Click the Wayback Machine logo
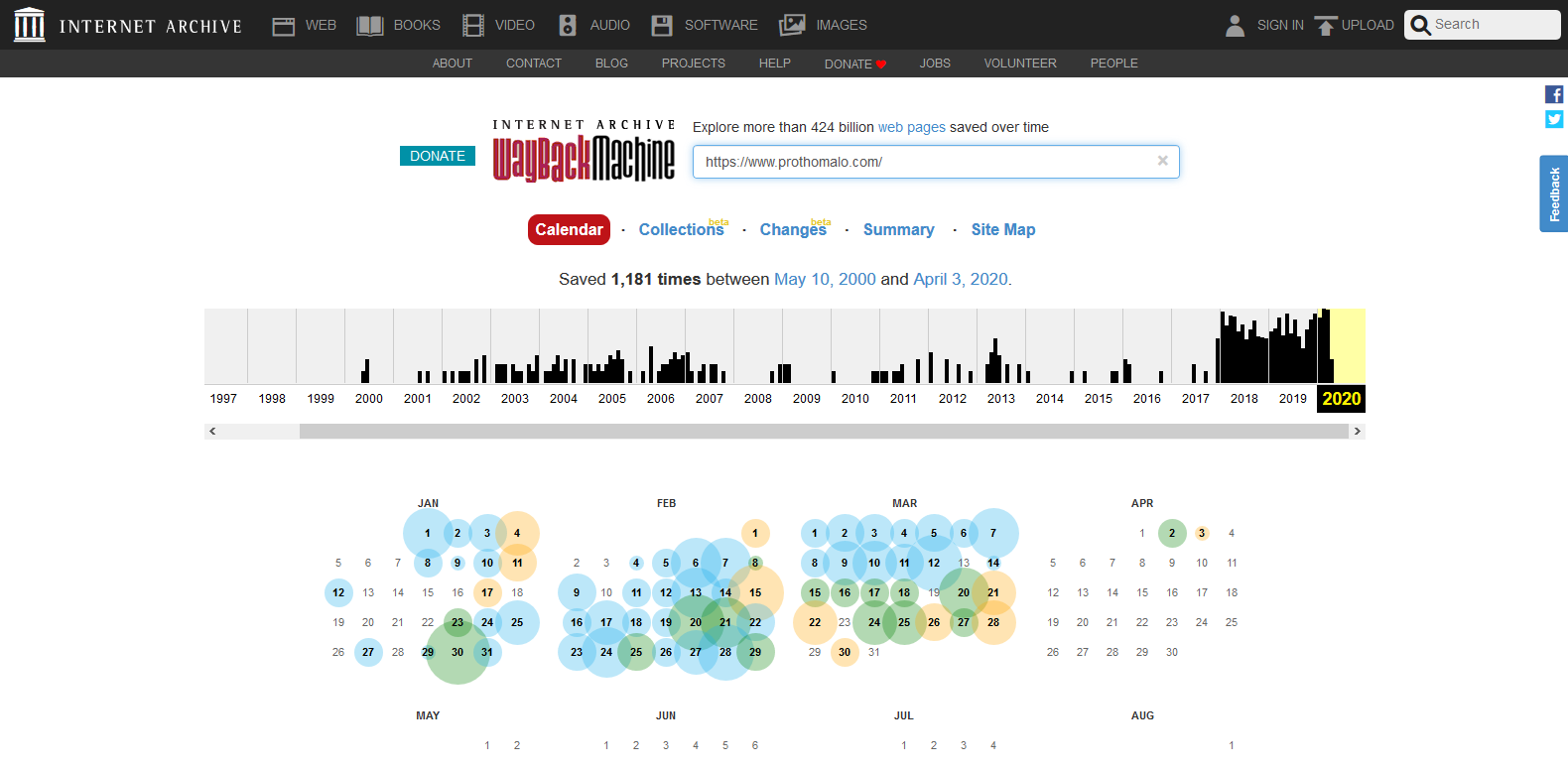The height and width of the screenshot is (770, 1568). (x=584, y=152)
